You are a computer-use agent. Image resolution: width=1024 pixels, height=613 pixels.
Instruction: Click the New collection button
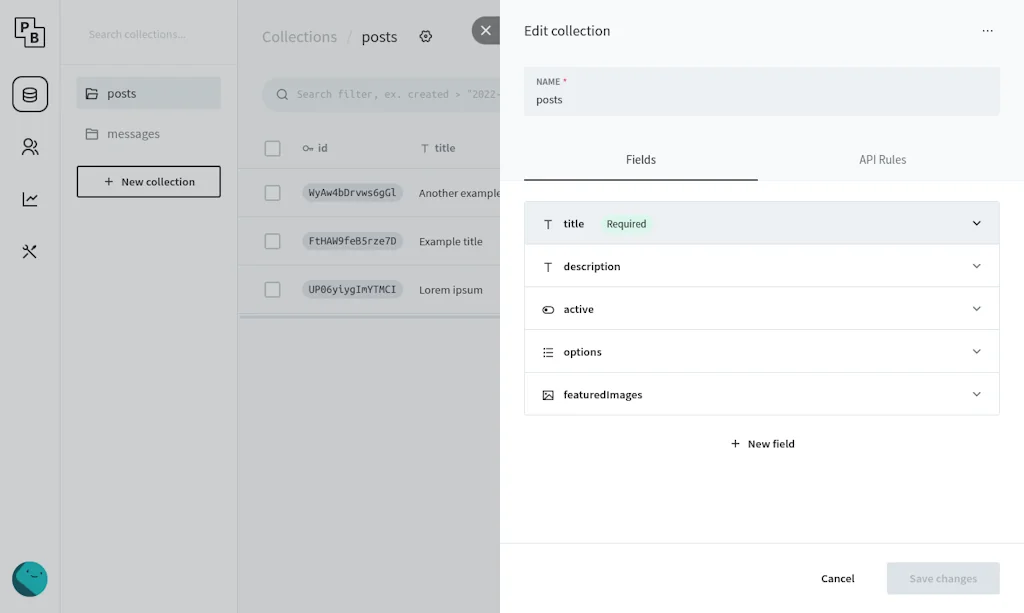tap(148, 181)
